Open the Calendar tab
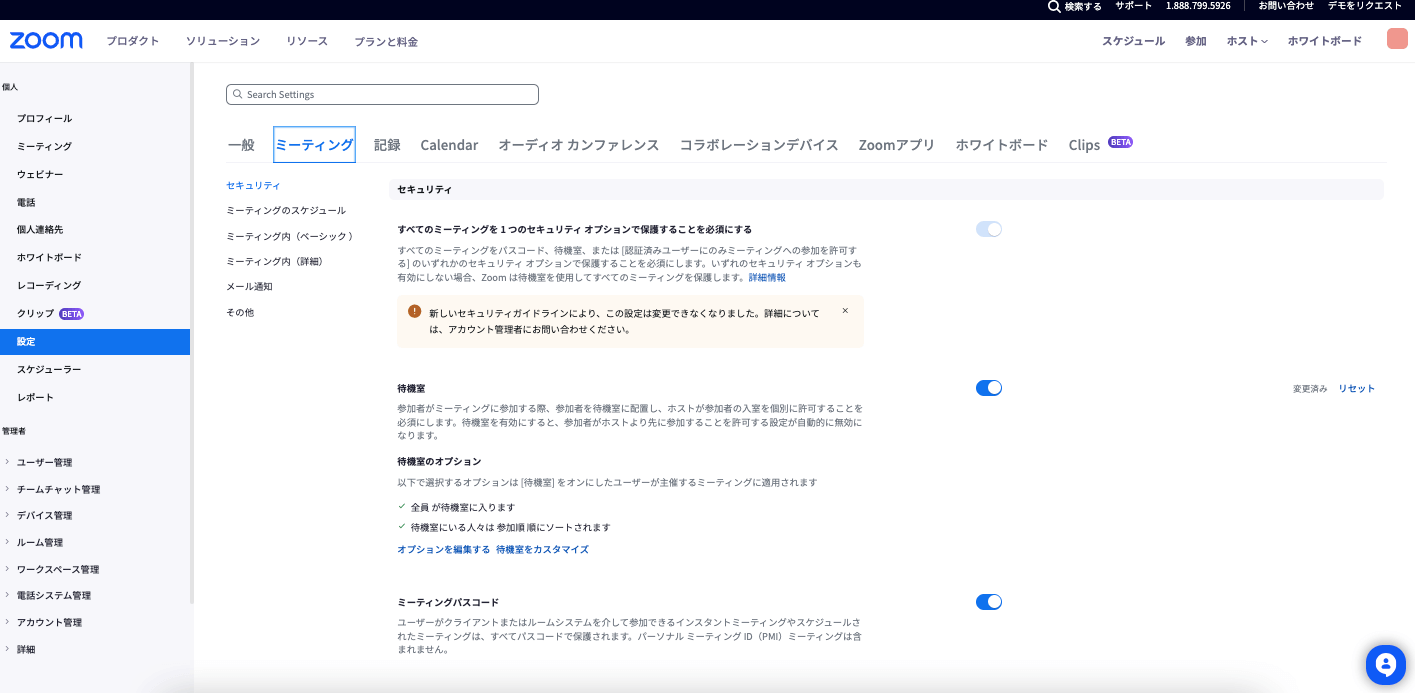 point(449,145)
